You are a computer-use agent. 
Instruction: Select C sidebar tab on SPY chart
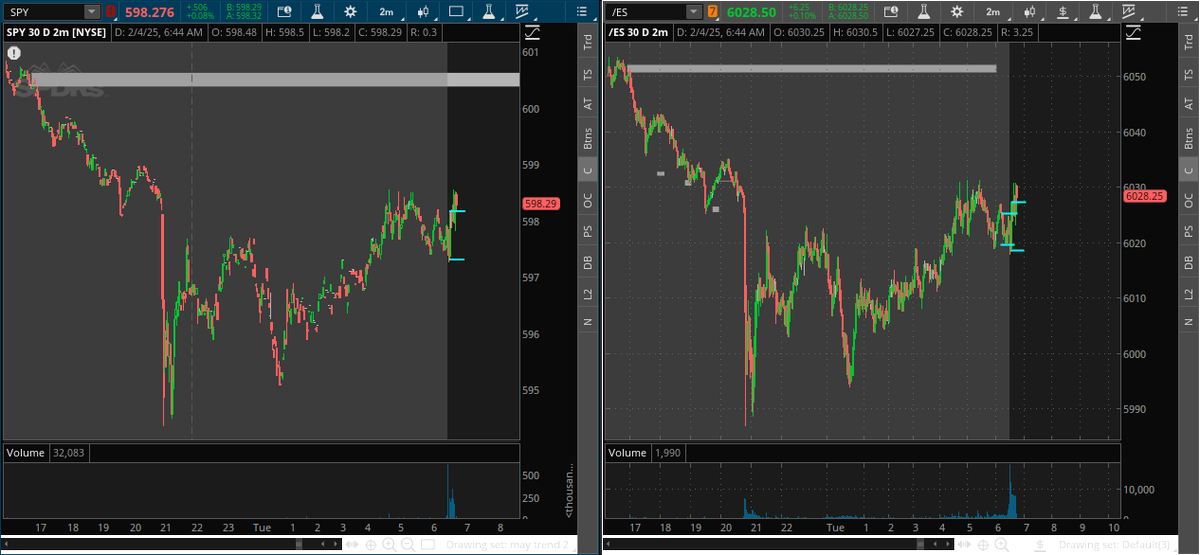(588, 170)
